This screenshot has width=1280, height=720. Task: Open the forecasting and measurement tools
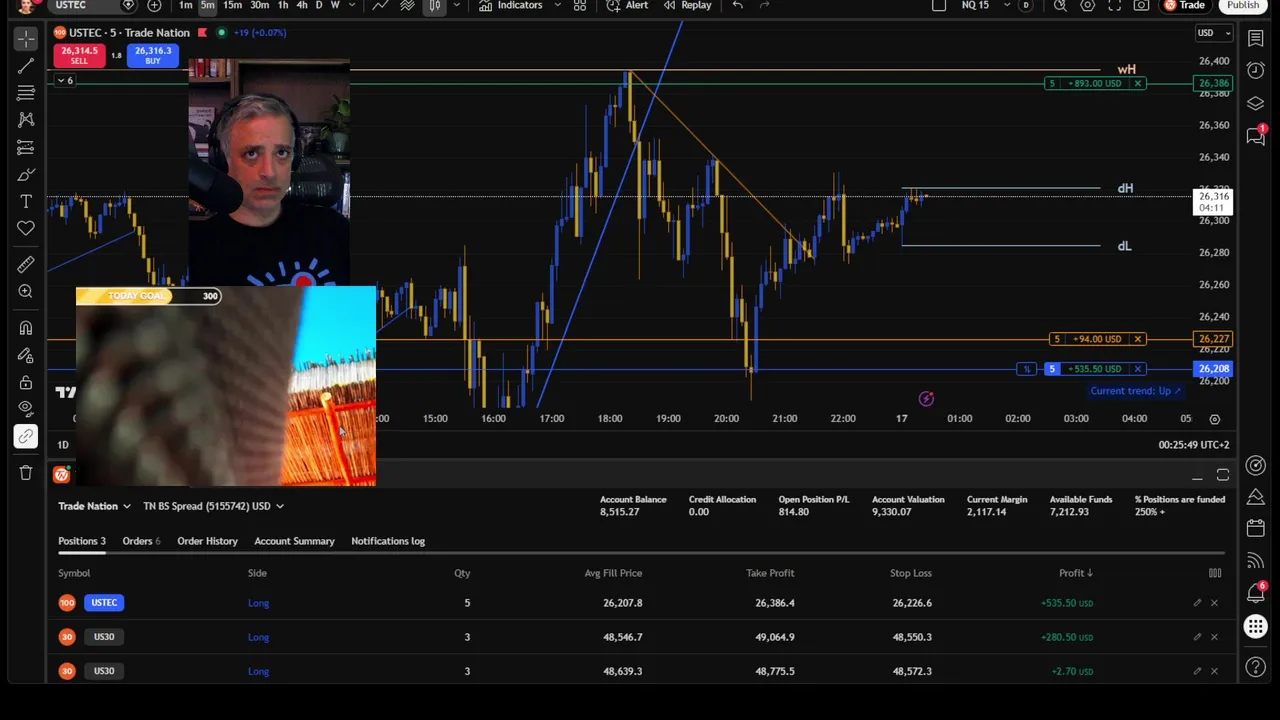(x=26, y=147)
